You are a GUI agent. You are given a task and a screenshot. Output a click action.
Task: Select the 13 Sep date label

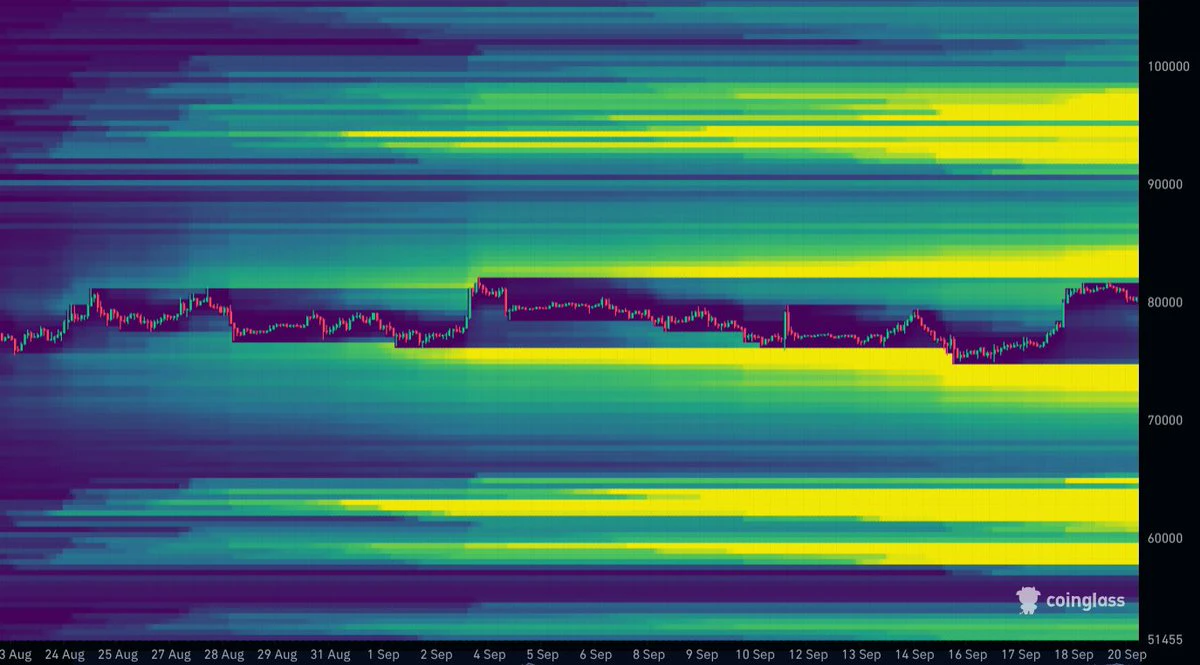coord(860,655)
